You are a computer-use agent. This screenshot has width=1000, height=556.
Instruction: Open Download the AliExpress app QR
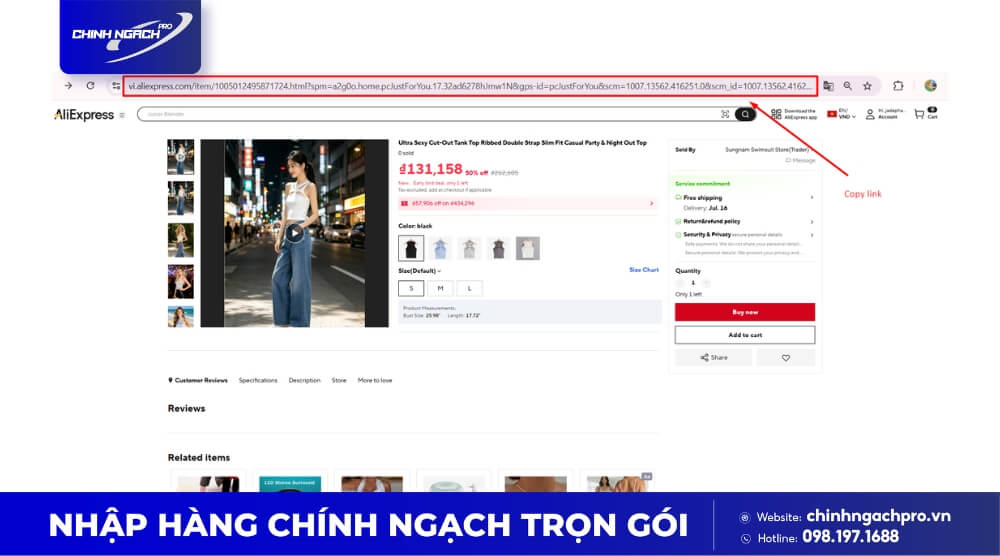[793, 114]
